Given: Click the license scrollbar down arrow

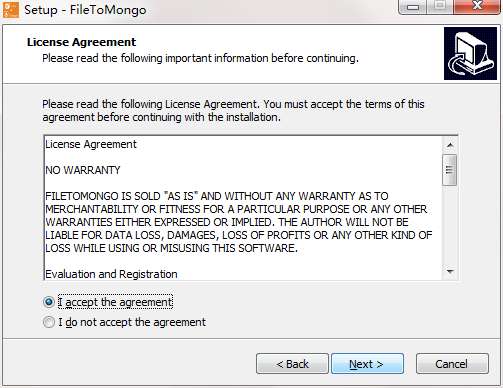Looking at the screenshot, I should pos(450,272).
